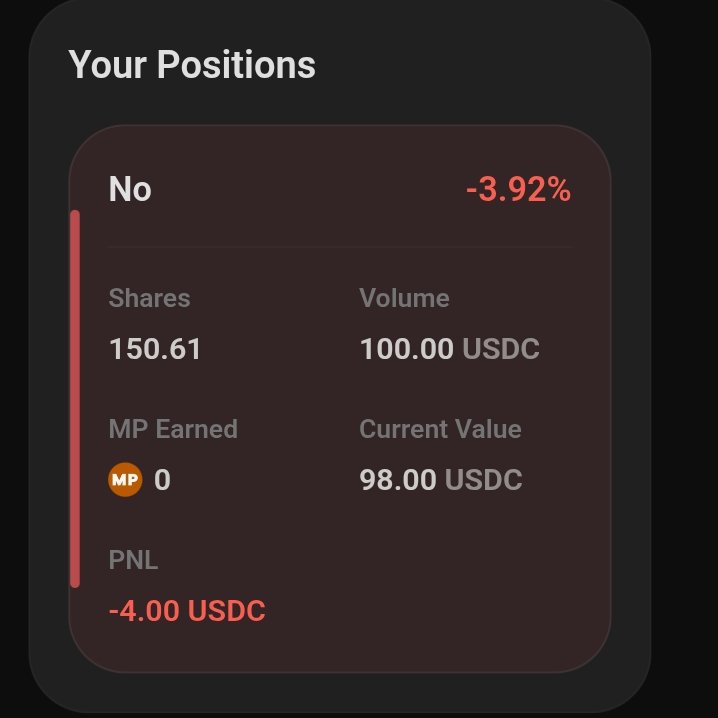The width and height of the screenshot is (718, 718).
Task: Select the Your Positions heading
Action: coord(192,65)
